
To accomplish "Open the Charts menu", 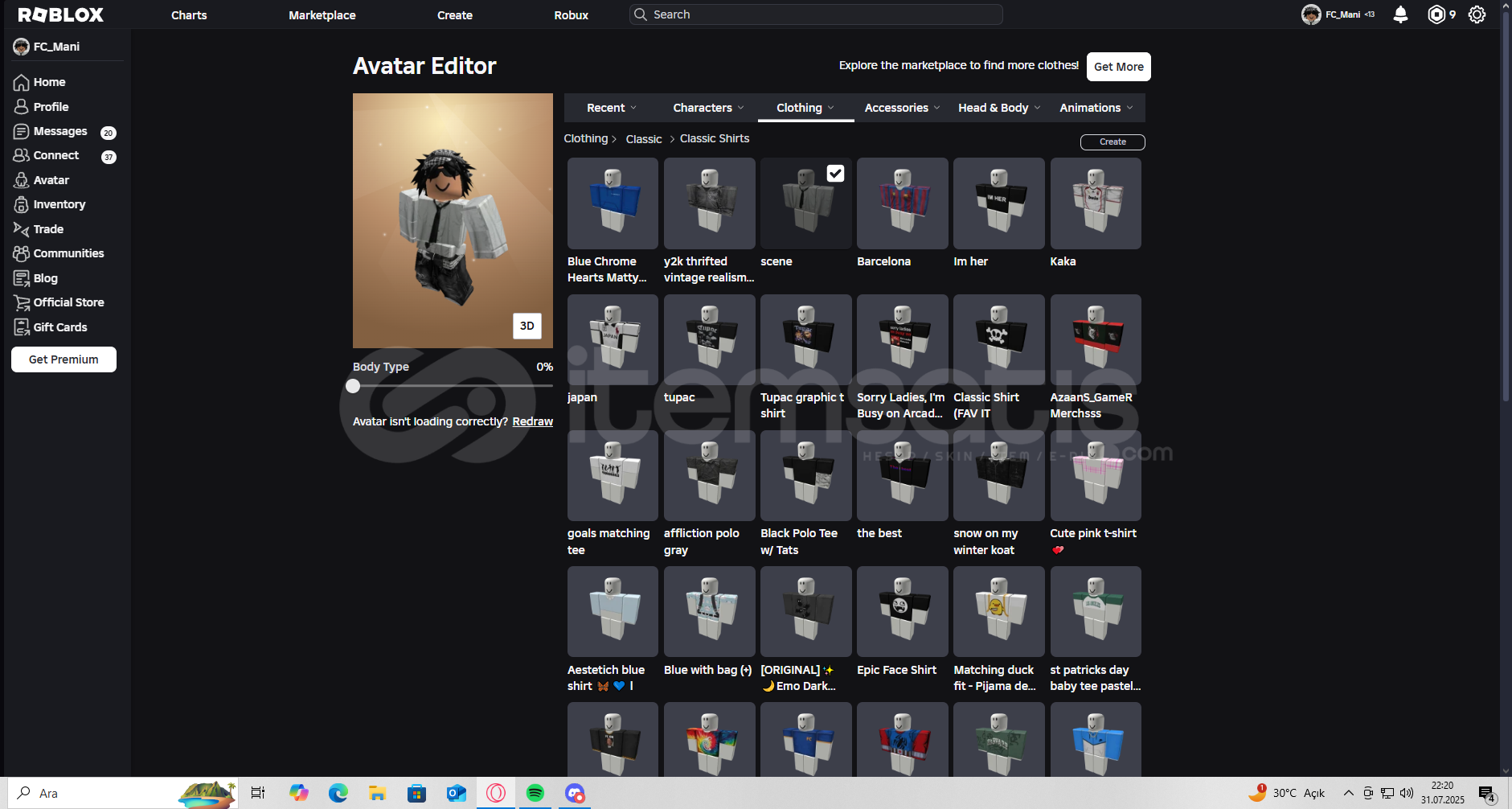I will [189, 15].
